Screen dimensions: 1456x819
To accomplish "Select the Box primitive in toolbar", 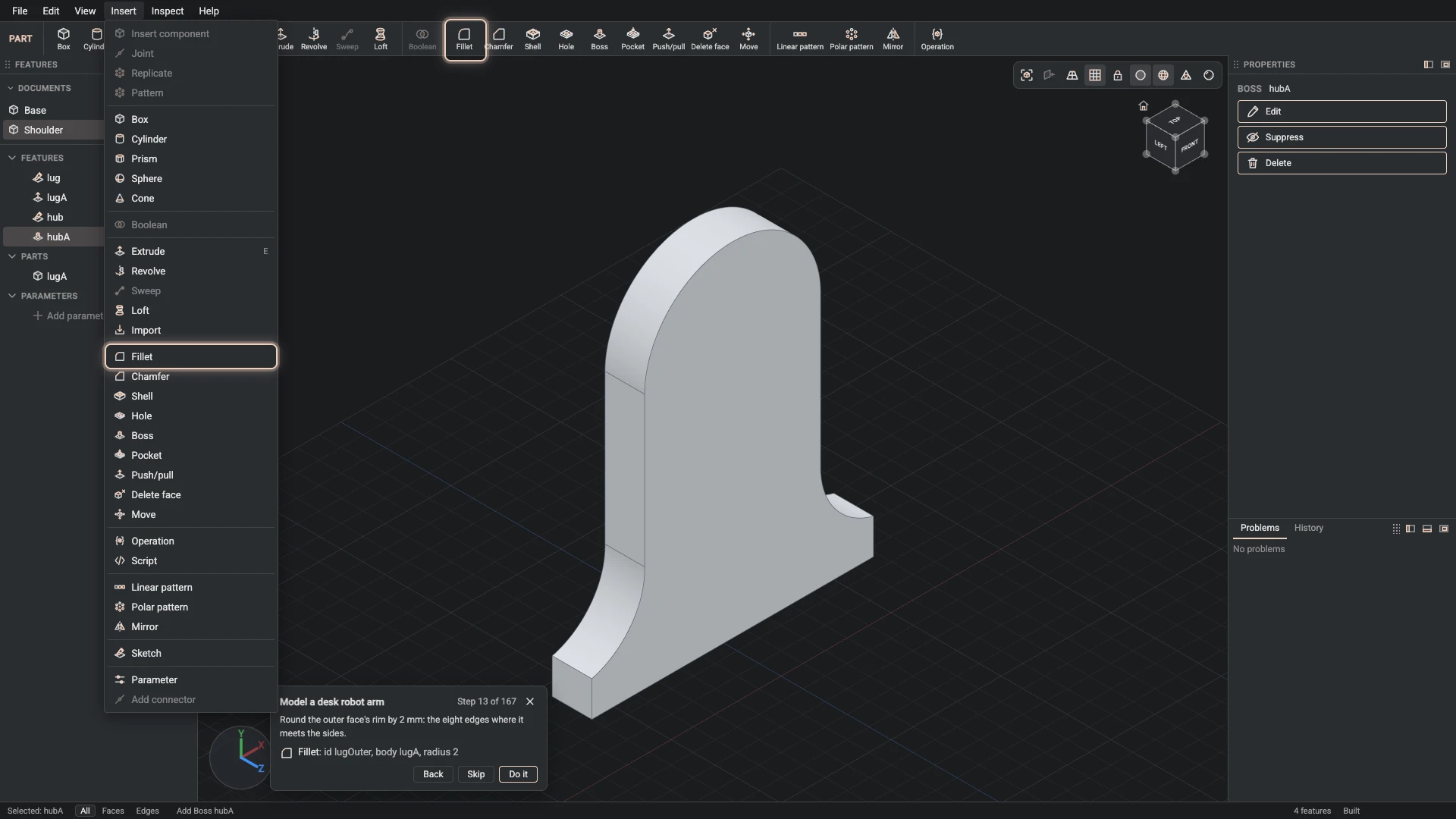I will 64,39.
